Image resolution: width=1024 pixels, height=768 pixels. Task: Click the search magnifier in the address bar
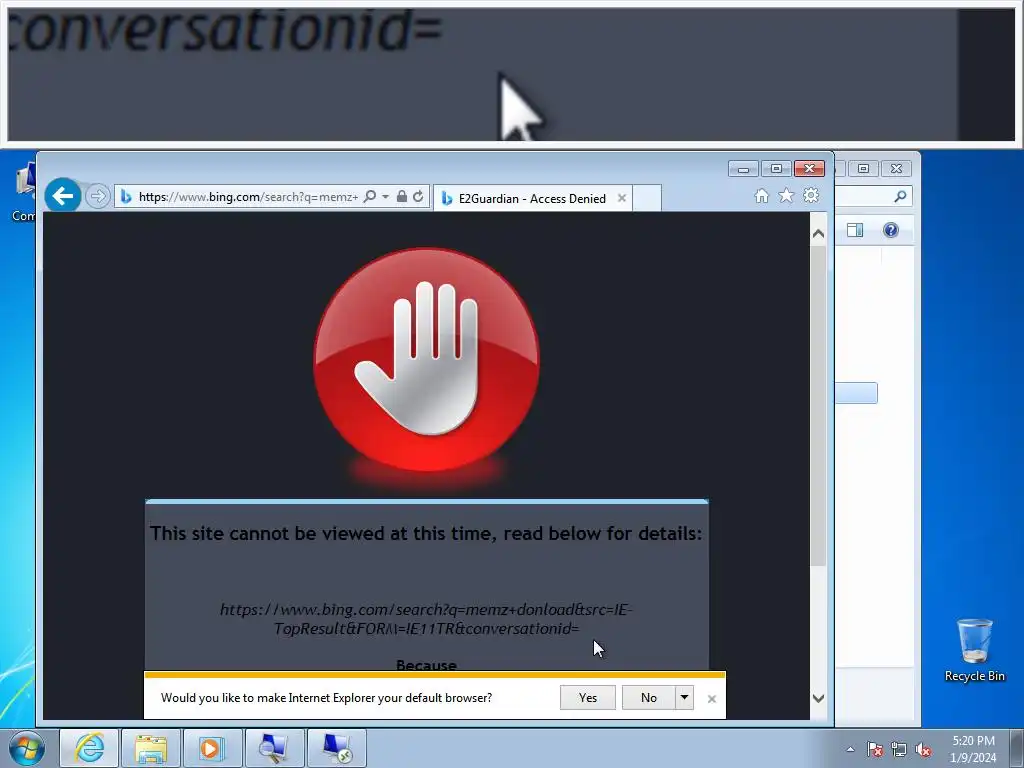[x=370, y=196]
